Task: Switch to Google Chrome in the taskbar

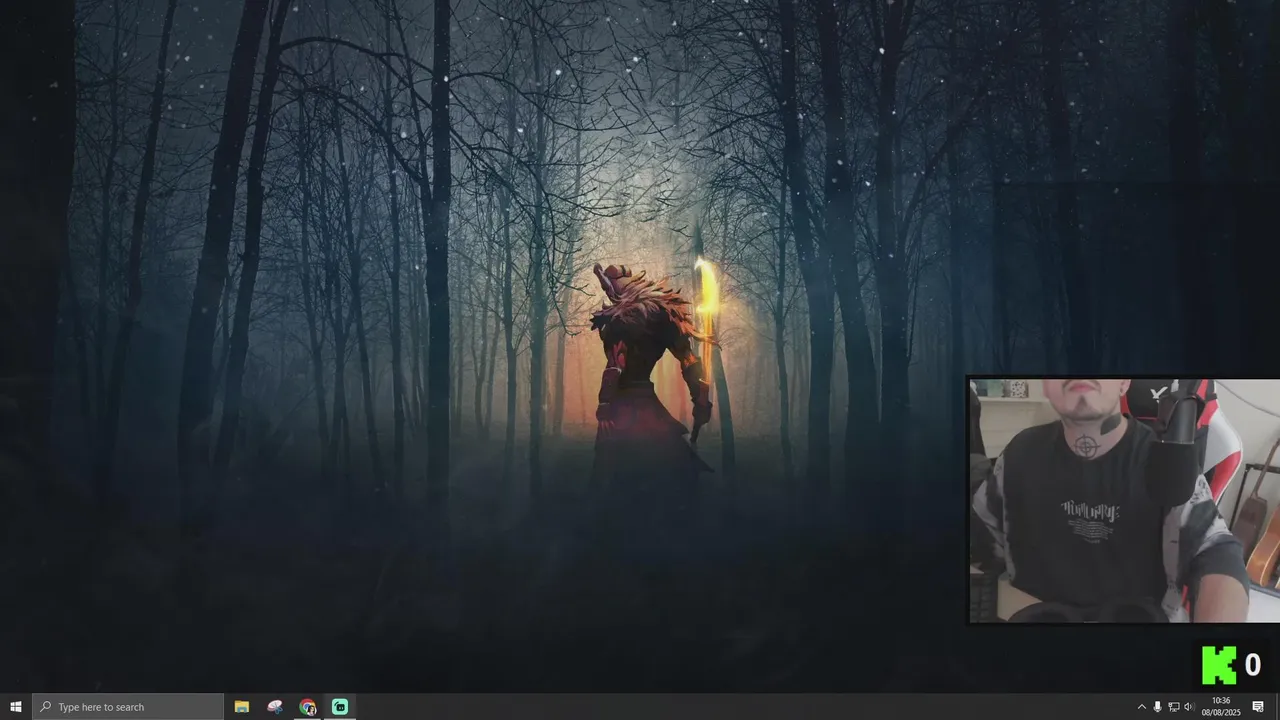Action: pos(307,707)
